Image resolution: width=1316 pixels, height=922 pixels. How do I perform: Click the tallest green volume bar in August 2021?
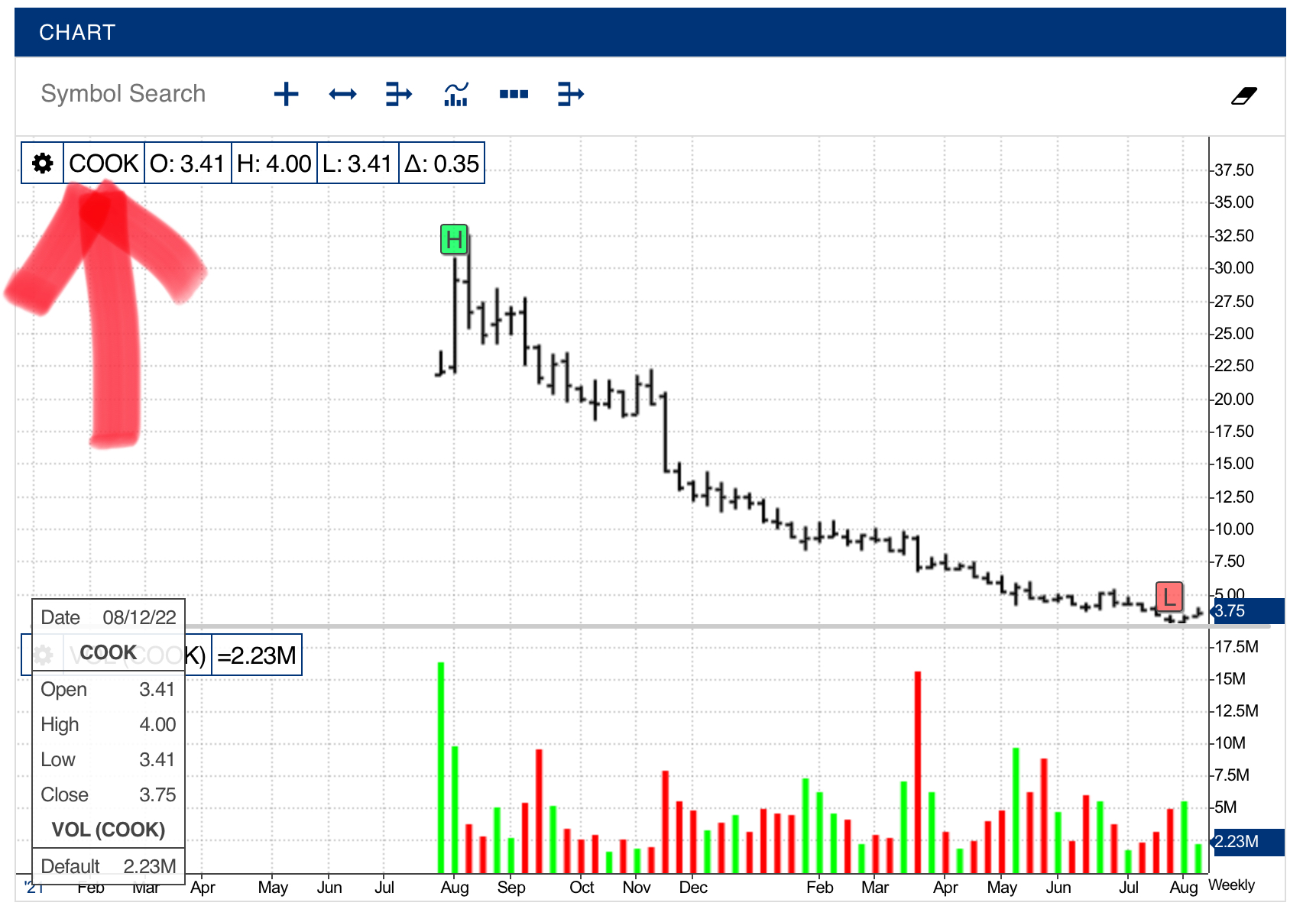point(441,768)
